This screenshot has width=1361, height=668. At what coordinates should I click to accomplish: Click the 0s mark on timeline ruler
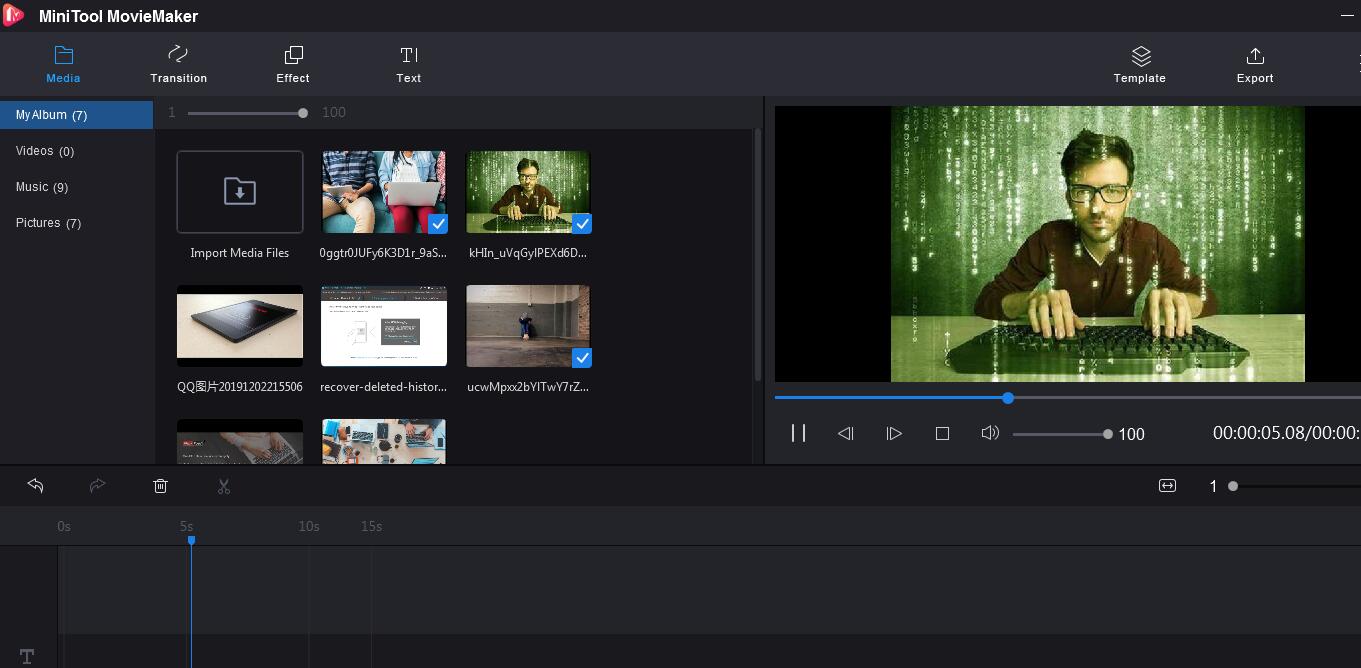(64, 526)
